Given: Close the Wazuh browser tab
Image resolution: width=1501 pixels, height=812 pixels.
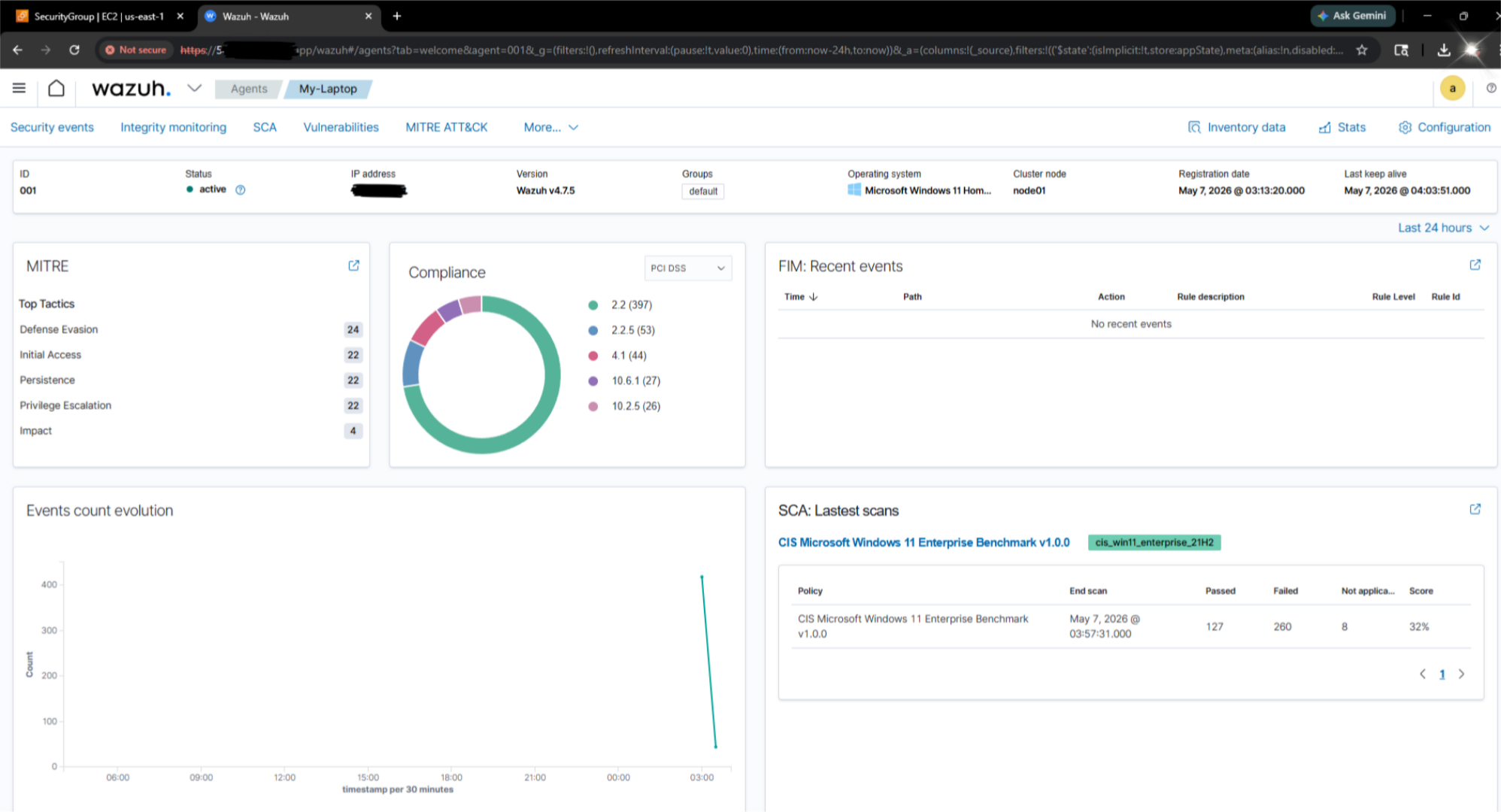Looking at the screenshot, I should point(368,16).
